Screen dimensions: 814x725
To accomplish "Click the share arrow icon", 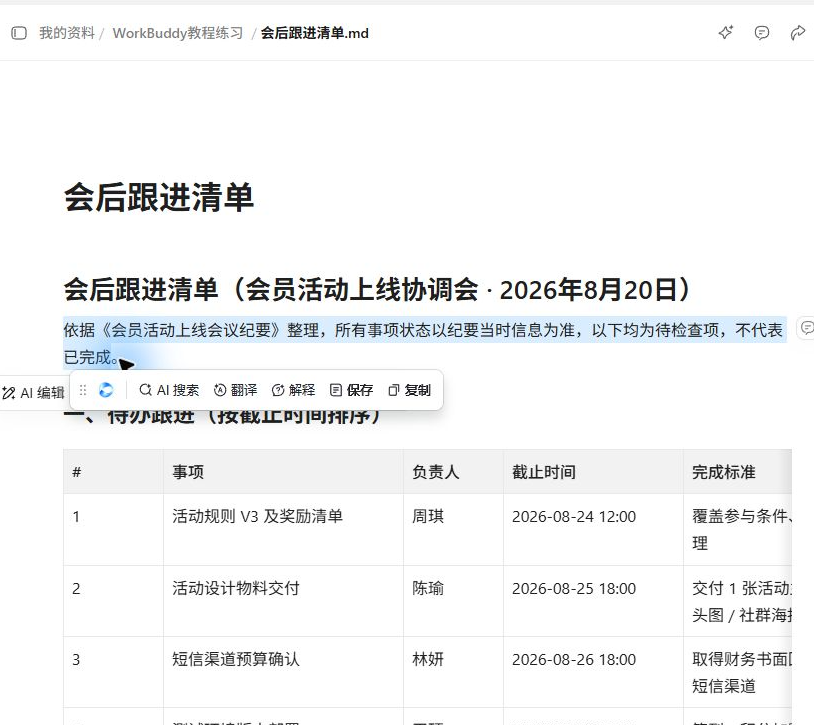I will click(797, 33).
